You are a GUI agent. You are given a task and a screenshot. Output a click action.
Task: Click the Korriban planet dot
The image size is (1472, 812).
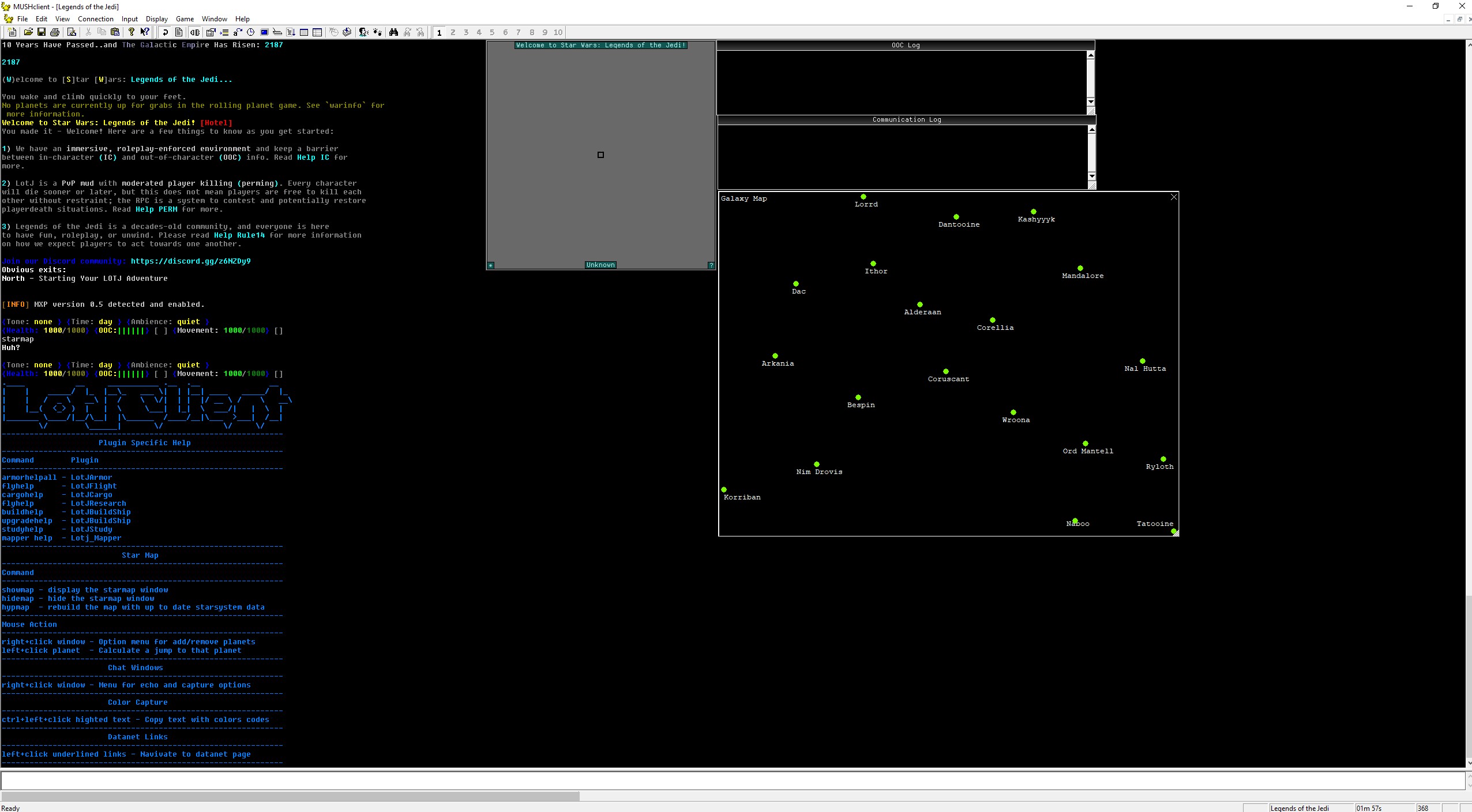coord(724,490)
